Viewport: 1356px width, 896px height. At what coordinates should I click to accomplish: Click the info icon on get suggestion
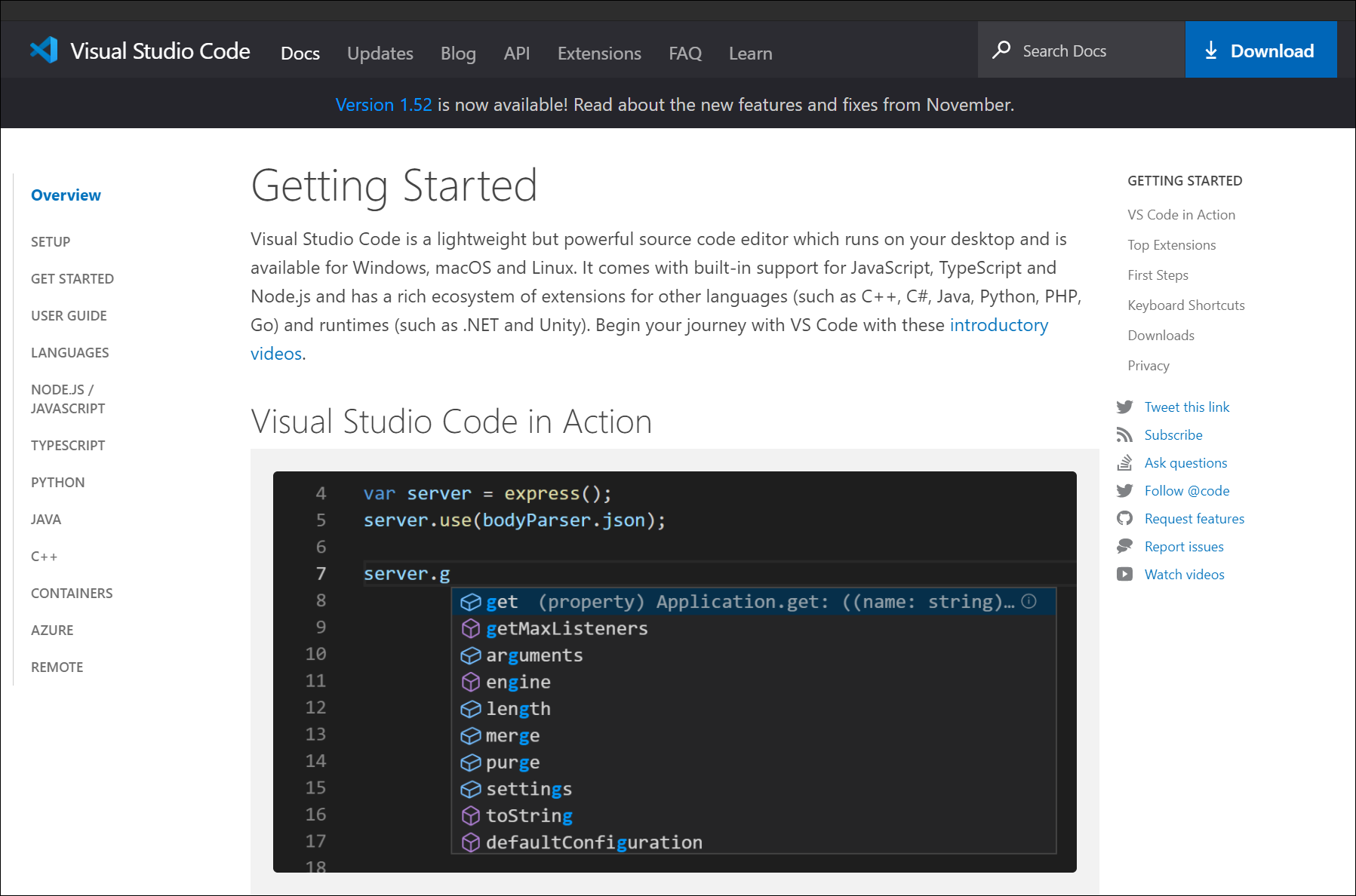click(1029, 602)
